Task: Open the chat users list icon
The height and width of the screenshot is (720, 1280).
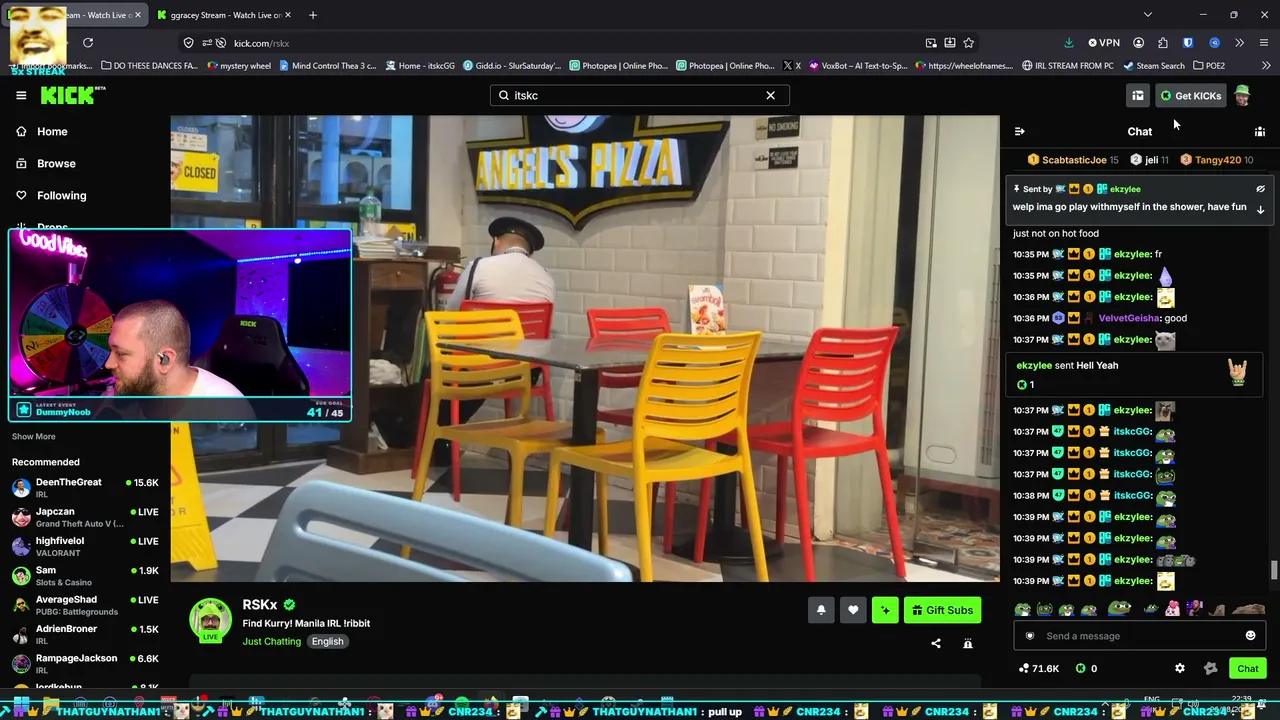Action: click(1260, 131)
